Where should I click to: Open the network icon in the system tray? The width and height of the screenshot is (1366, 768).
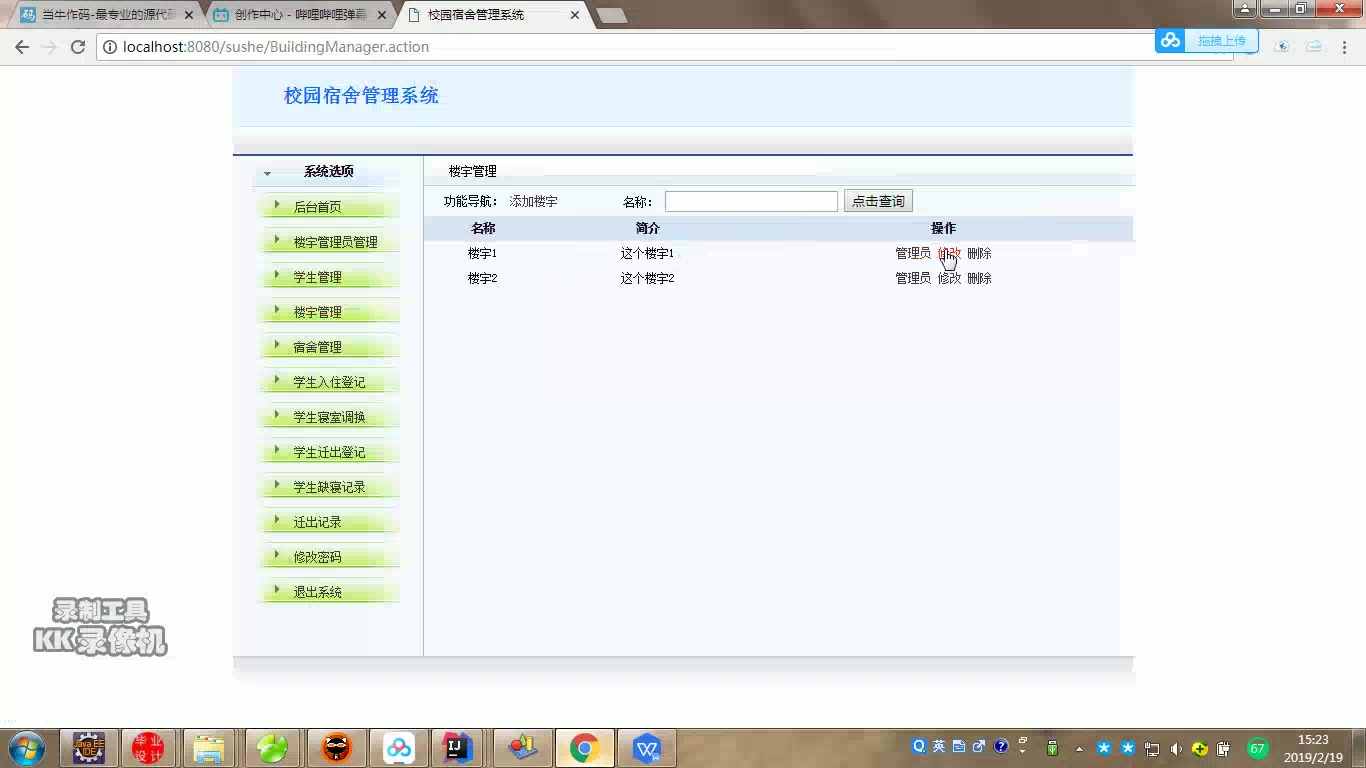(x=1150, y=748)
